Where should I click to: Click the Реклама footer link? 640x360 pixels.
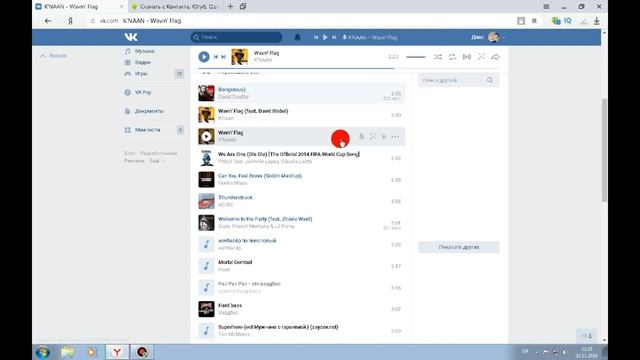134,161
